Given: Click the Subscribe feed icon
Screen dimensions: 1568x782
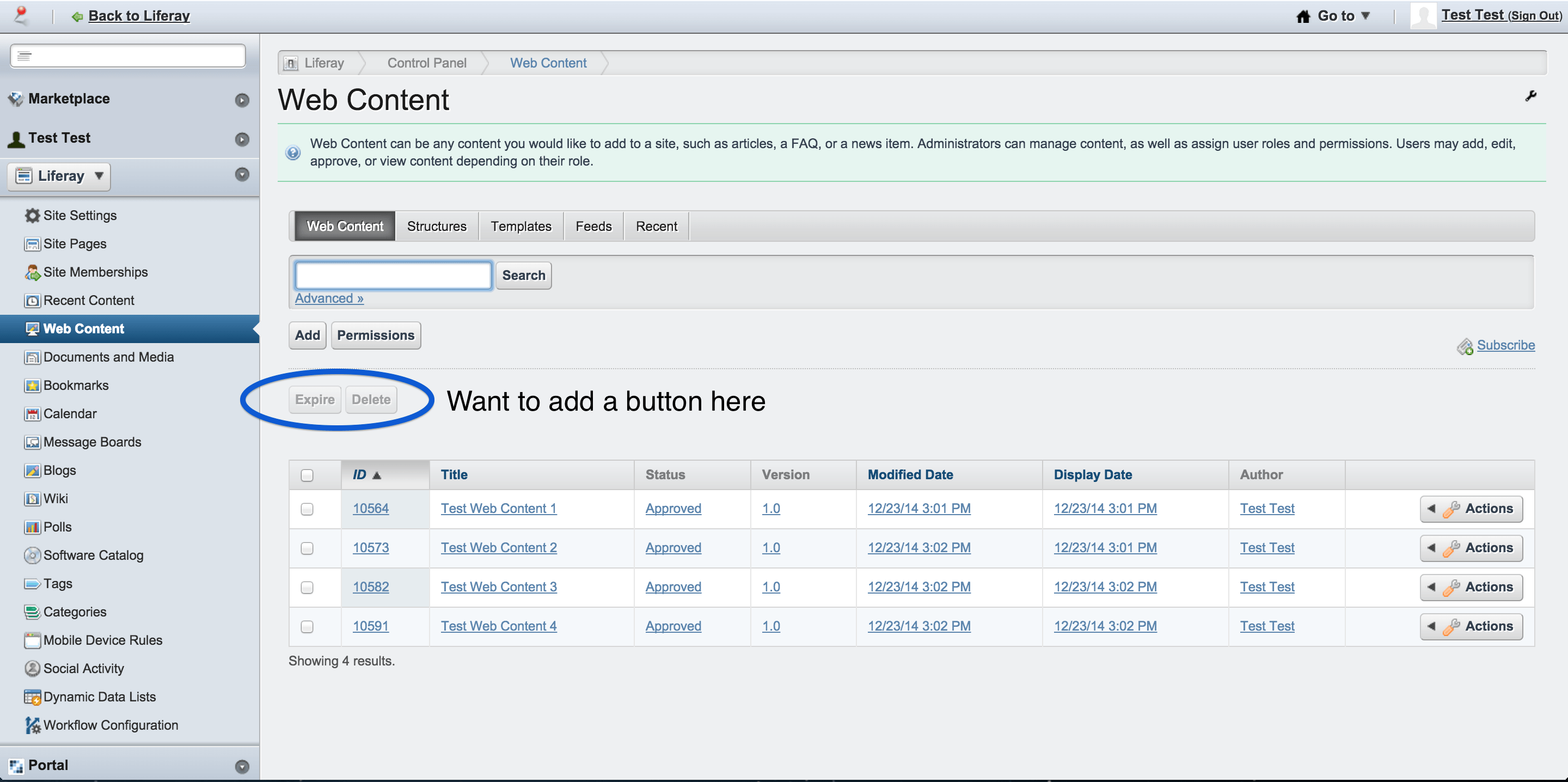Looking at the screenshot, I should point(1465,346).
